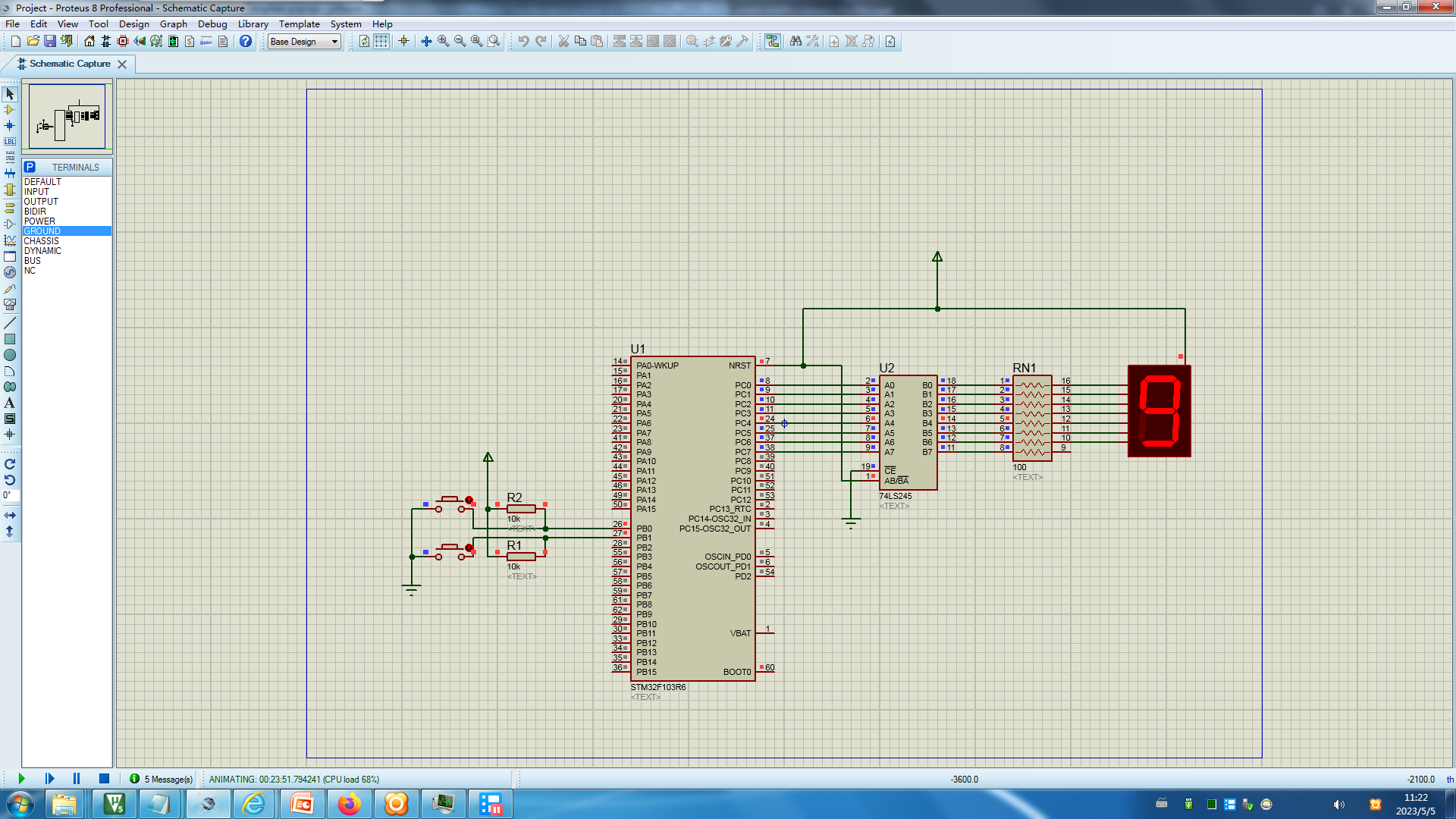
Task: Select the Virtual Instruments mode icon
Action: pos(10,304)
